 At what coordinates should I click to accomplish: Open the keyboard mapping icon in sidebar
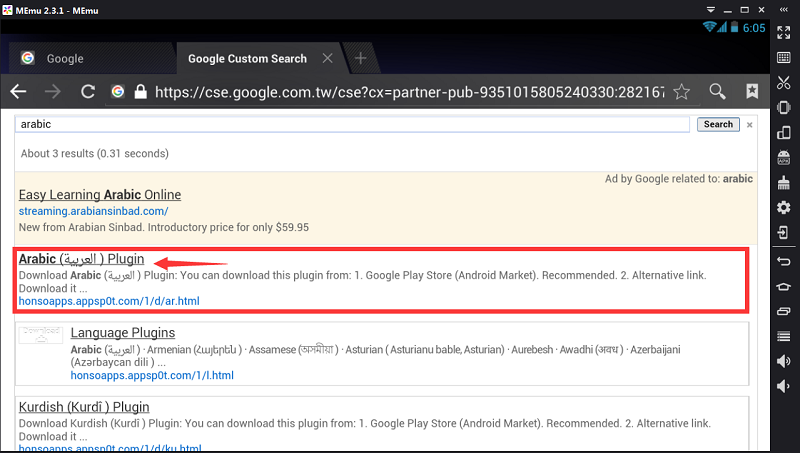[x=784, y=57]
